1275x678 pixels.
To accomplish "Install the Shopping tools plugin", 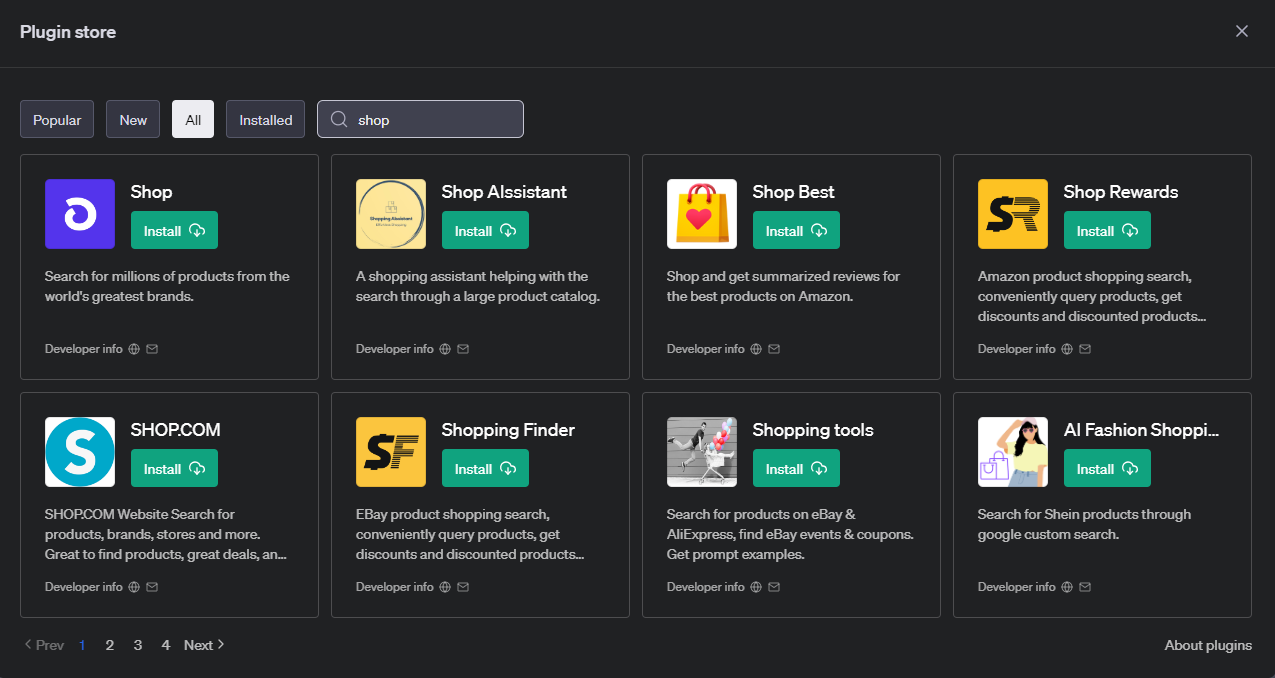I will click(x=796, y=469).
